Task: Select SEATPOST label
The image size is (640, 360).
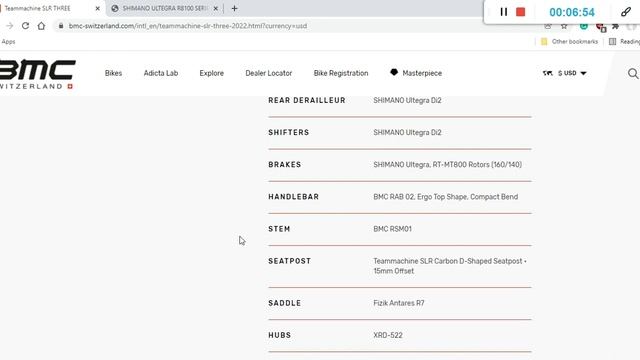Action: [x=289, y=261]
